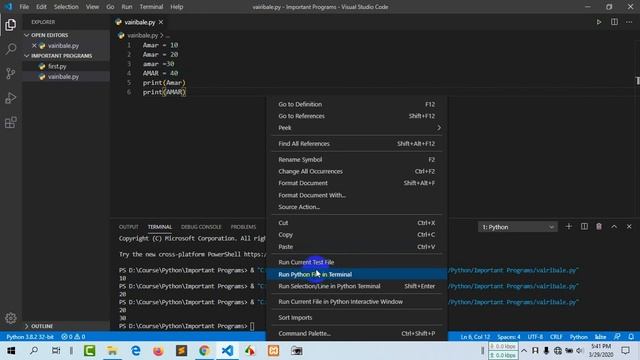Show hidden system tray icons
This screenshot has width=640, height=360.
tap(524, 351)
